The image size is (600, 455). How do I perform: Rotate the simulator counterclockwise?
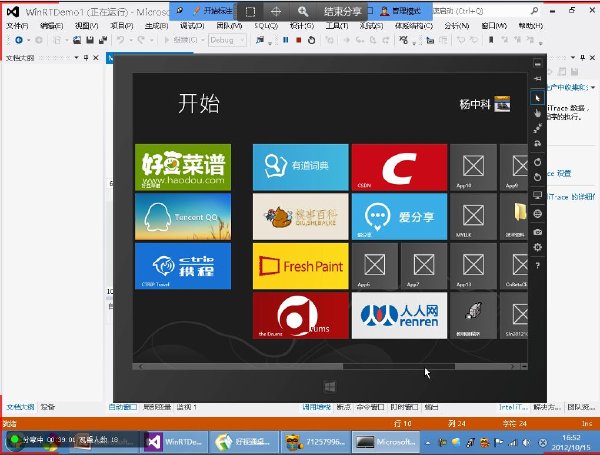coord(538,177)
